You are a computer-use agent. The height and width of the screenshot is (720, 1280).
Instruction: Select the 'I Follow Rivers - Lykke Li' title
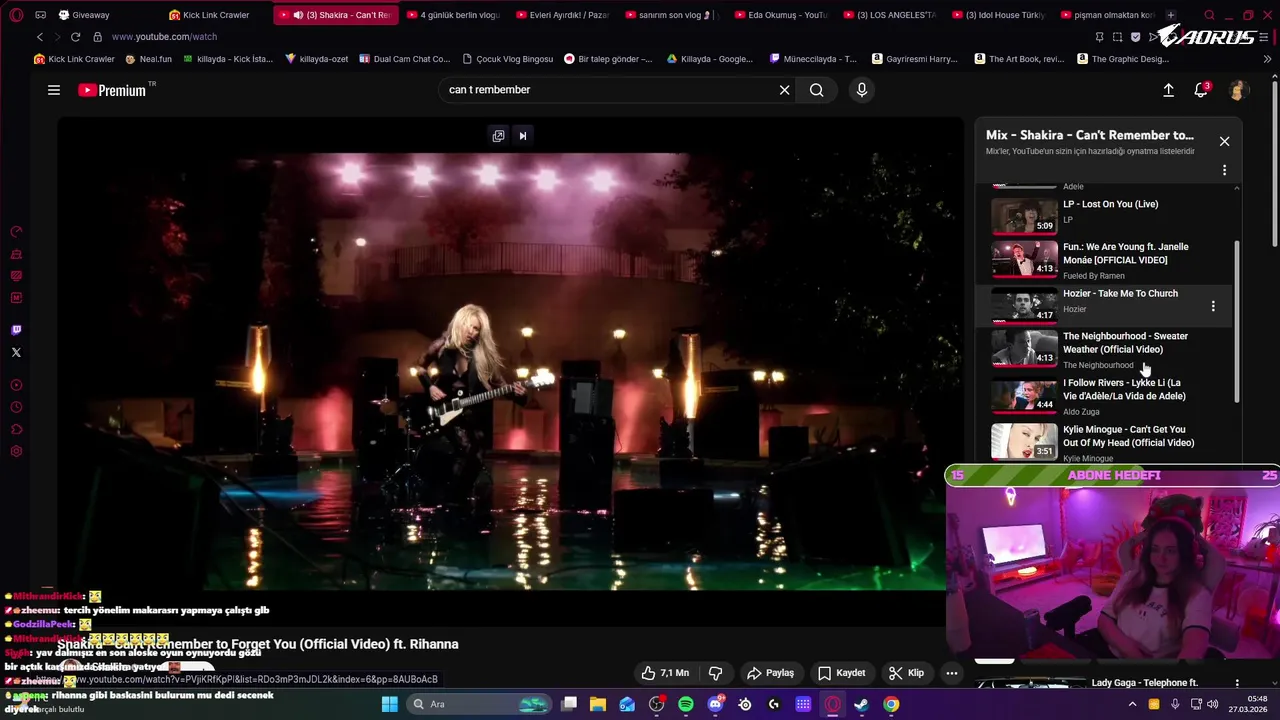pyautogui.click(x=1124, y=390)
